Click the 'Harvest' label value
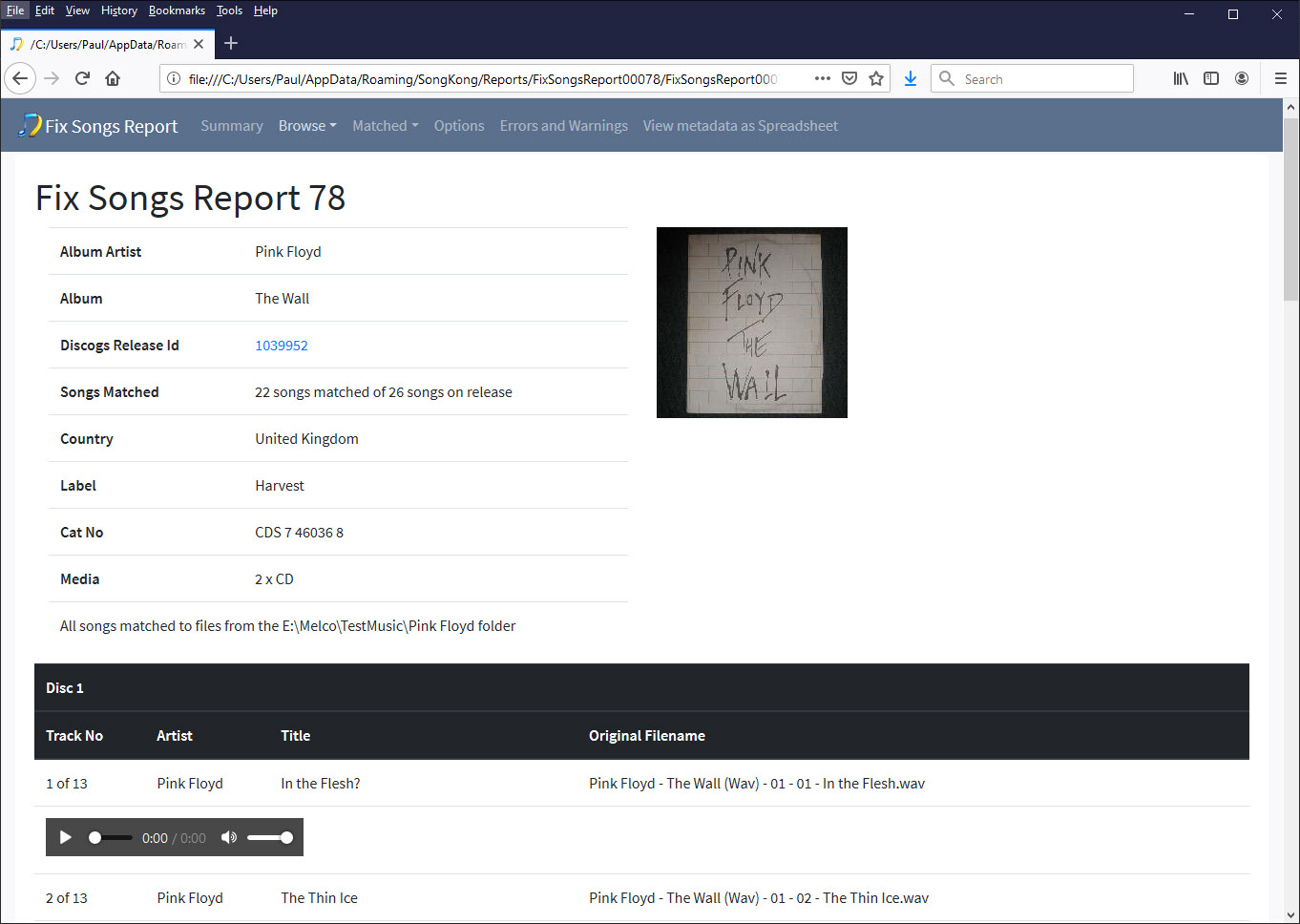Screen dimensions: 1300x924 (x=280, y=485)
